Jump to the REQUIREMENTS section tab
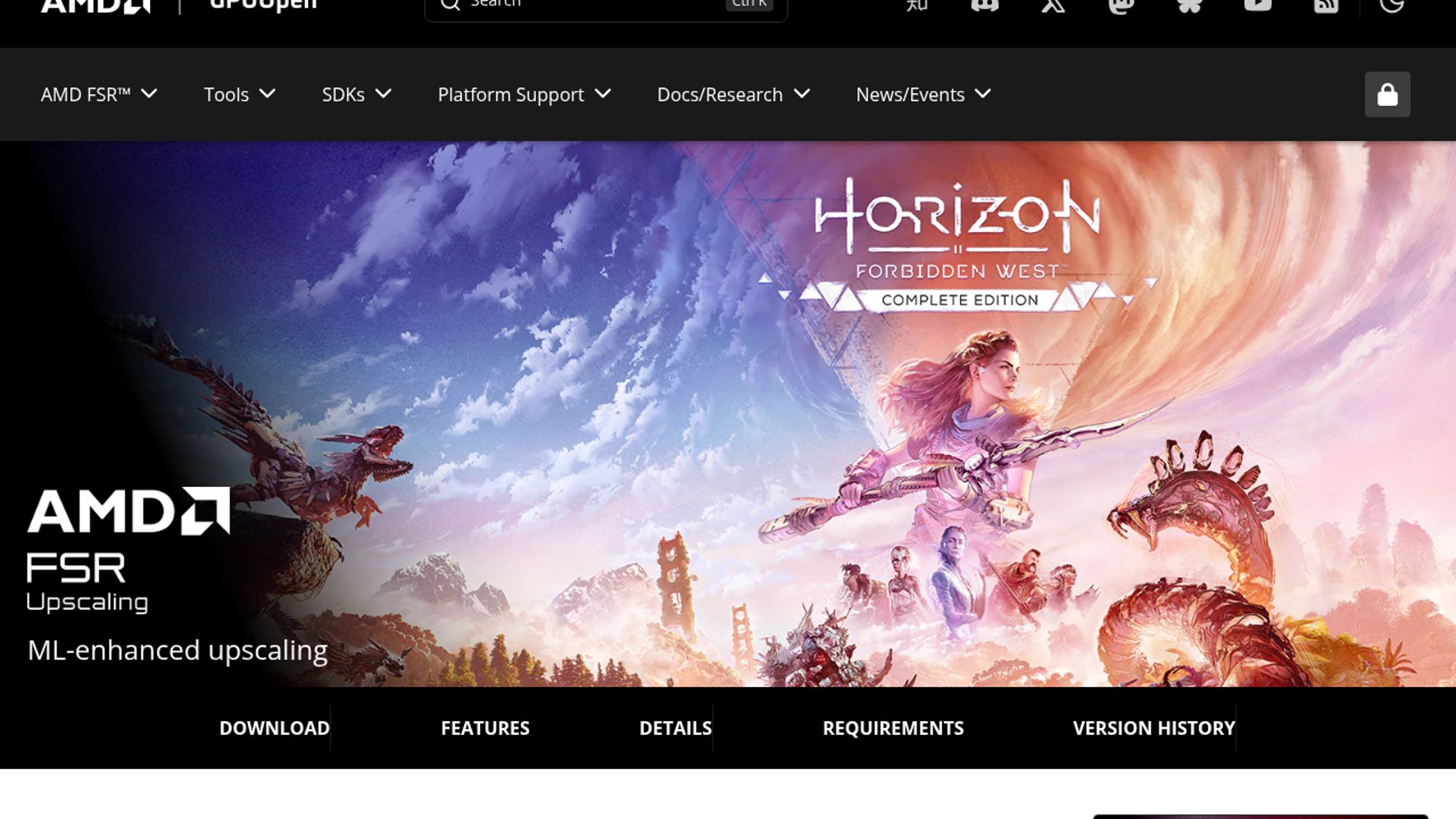 (x=893, y=728)
